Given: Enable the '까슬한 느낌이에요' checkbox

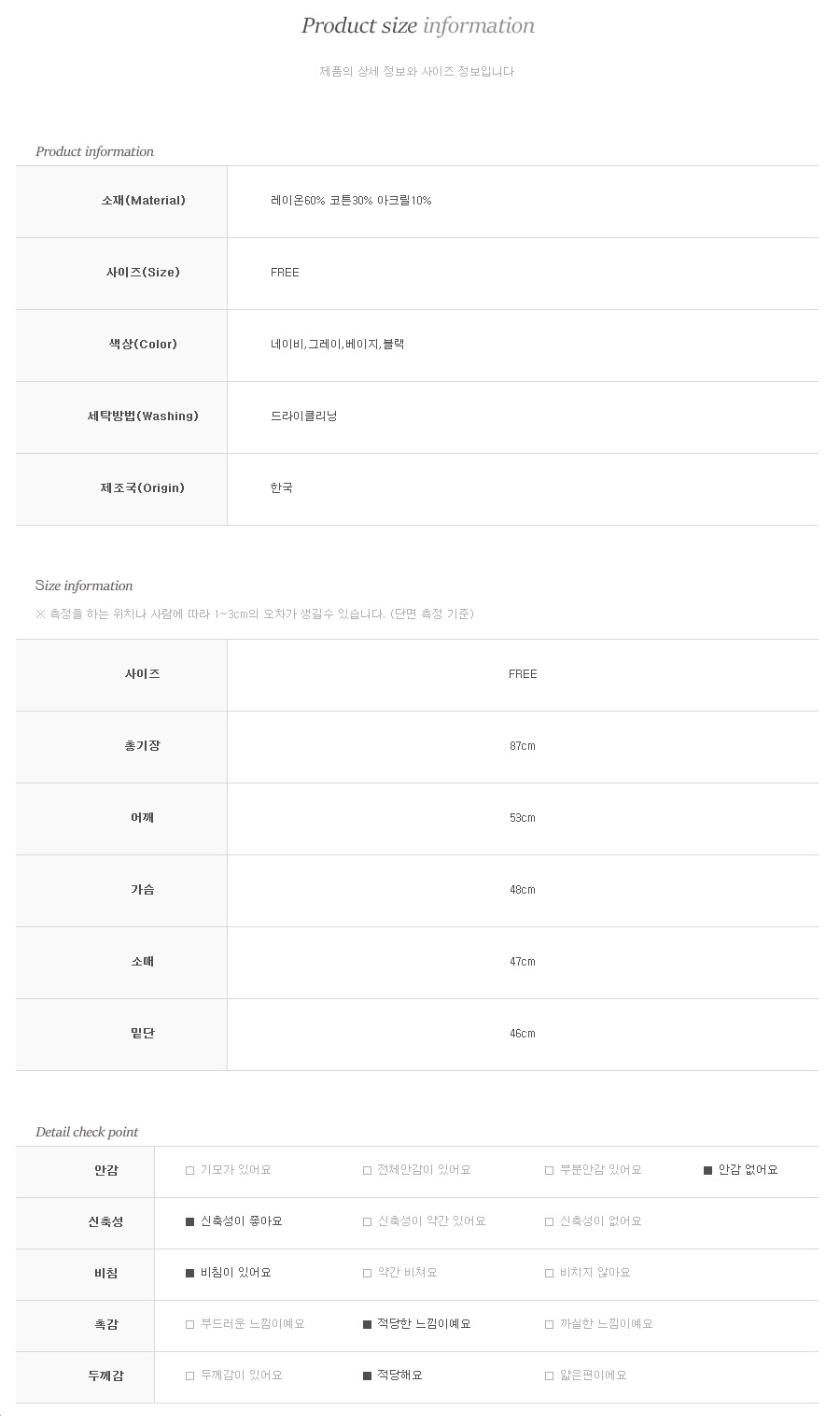Looking at the screenshot, I should (x=550, y=1324).
